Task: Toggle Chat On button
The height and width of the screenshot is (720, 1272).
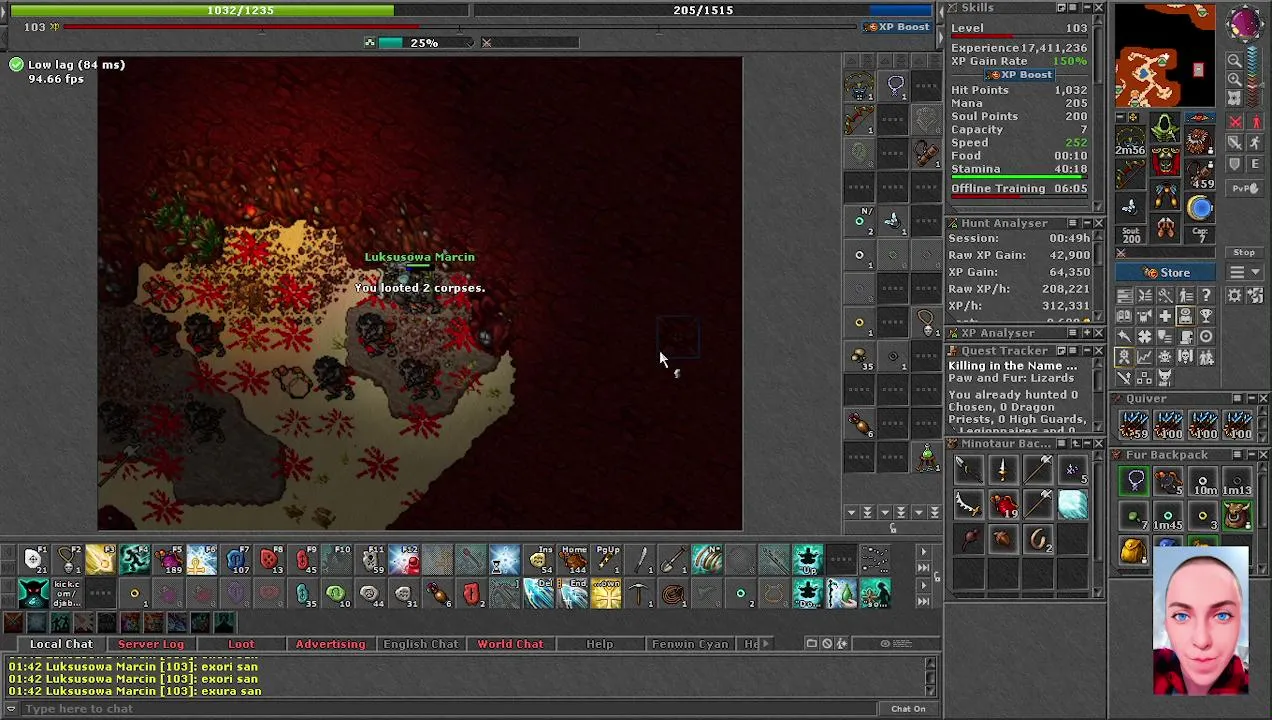Action: 908,709
